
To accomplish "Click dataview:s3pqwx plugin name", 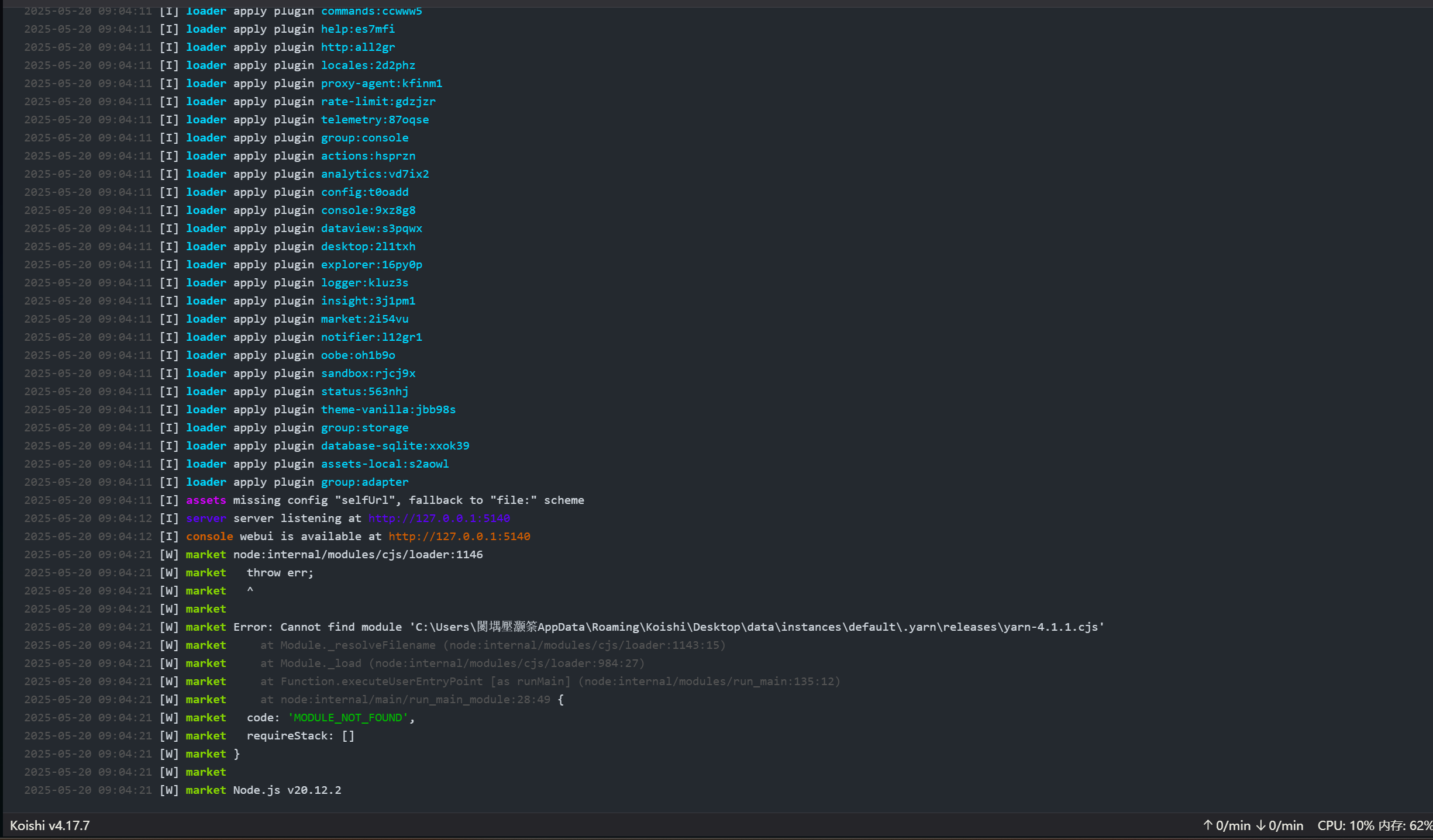I will coord(371,228).
